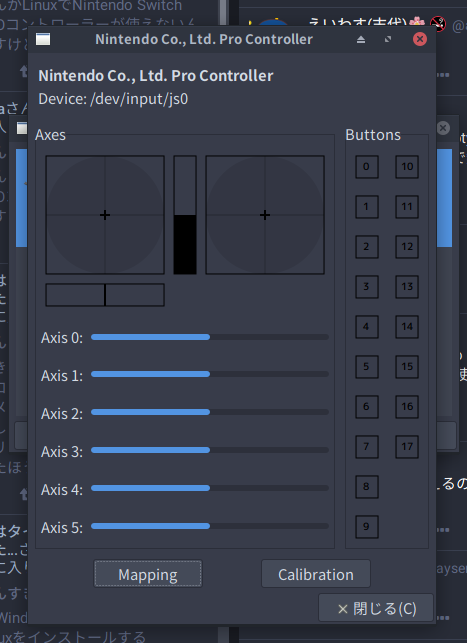Click the window menu icon in title bar
The height and width of the screenshot is (643, 467).
(x=43, y=39)
